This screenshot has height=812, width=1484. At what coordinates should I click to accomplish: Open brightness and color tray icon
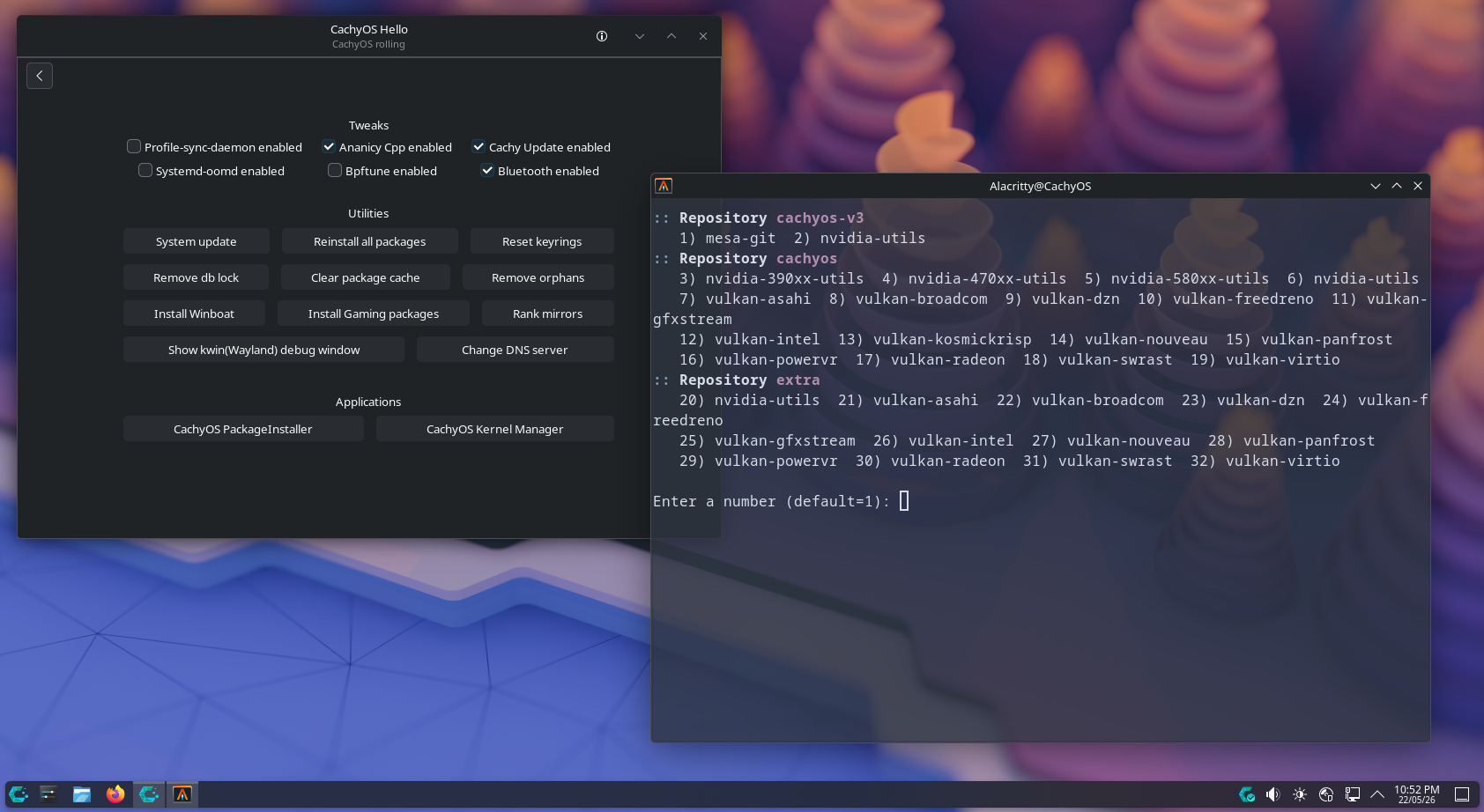1300,794
